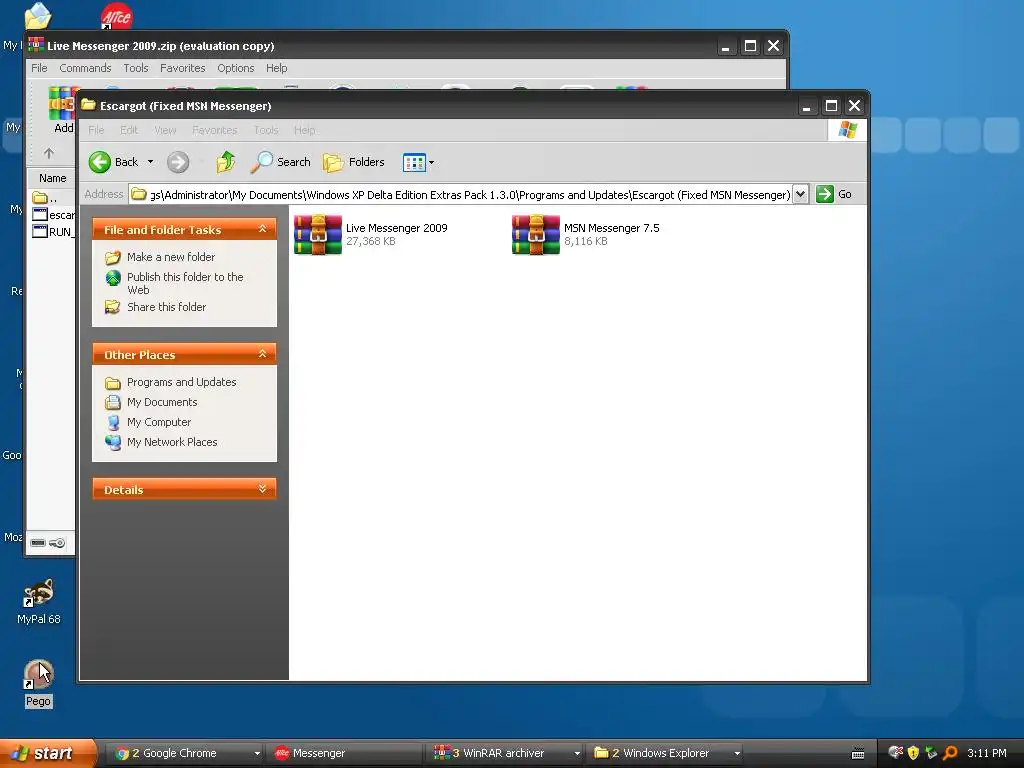
Task: Click Escargot window title bar folder icon
Action: click(88, 105)
